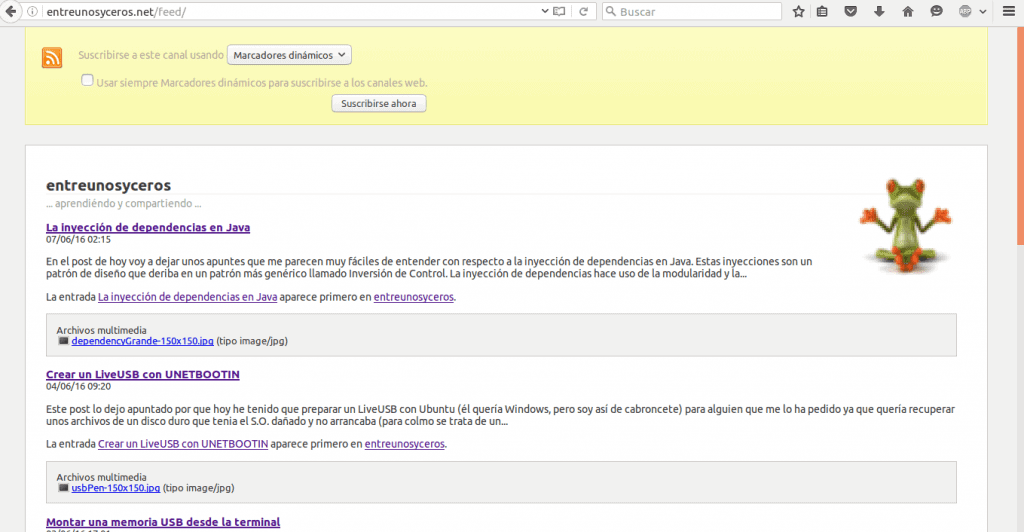The height and width of the screenshot is (532, 1024).
Task: Focus the Buscar search field
Action: 692,11
